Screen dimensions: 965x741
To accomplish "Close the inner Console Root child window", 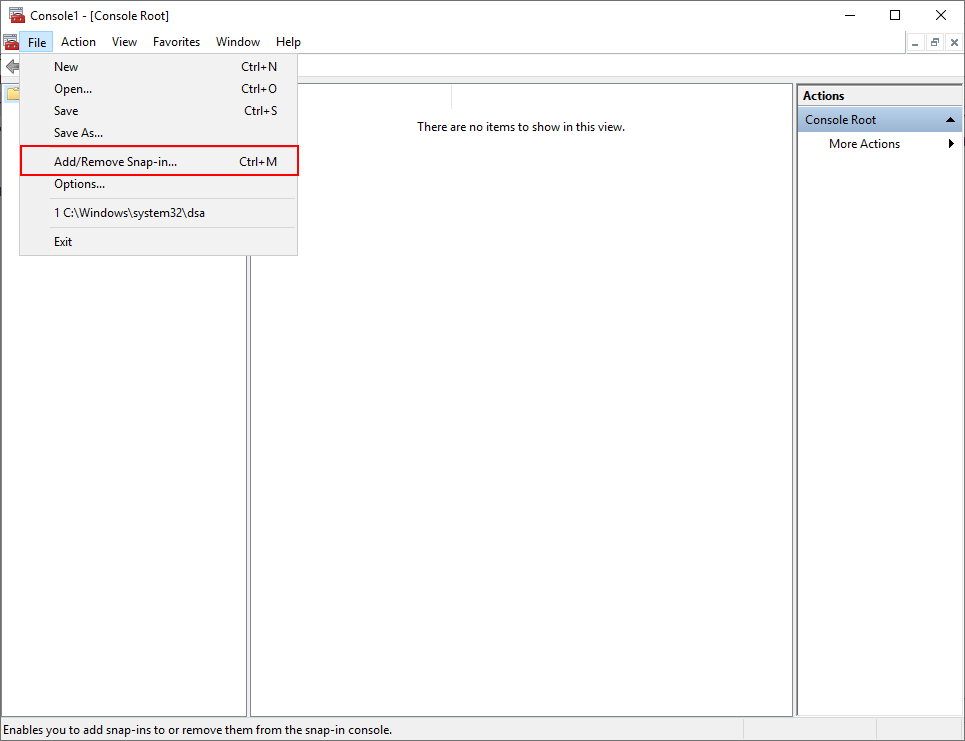I will pyautogui.click(x=954, y=42).
